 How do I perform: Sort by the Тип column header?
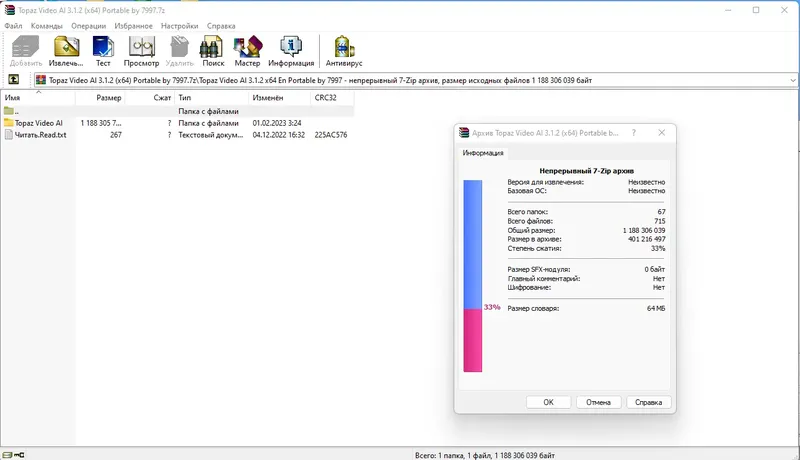(x=212, y=97)
